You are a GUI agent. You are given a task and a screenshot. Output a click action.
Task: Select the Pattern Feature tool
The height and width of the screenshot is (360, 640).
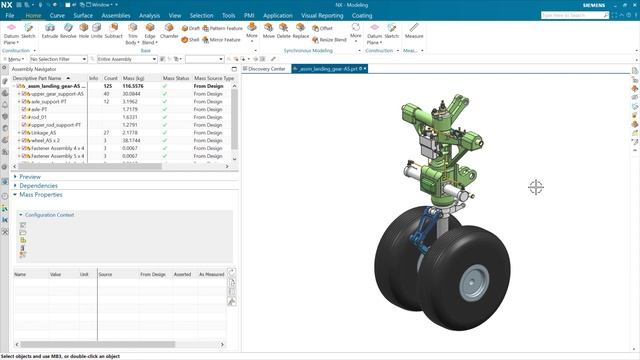point(222,28)
